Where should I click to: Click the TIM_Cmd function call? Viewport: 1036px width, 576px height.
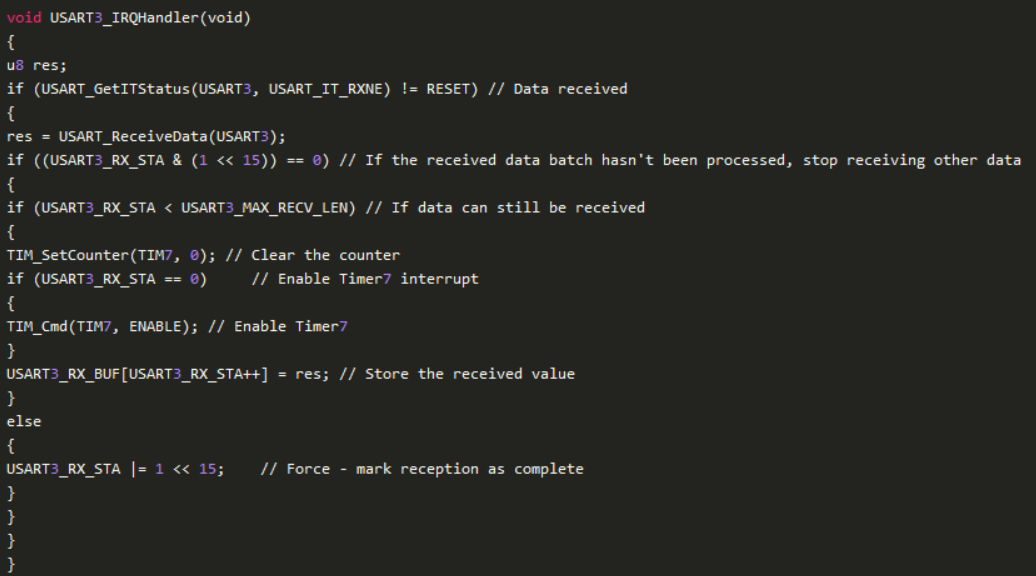pyautogui.click(x=36, y=326)
